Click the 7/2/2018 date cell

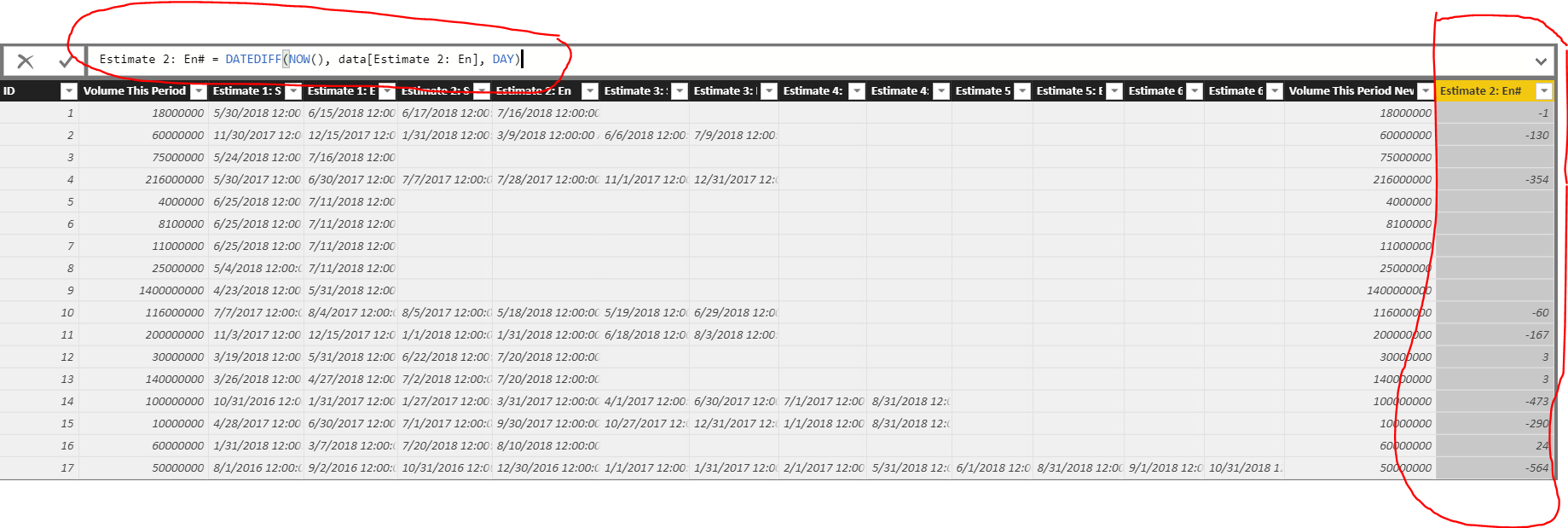coord(445,380)
